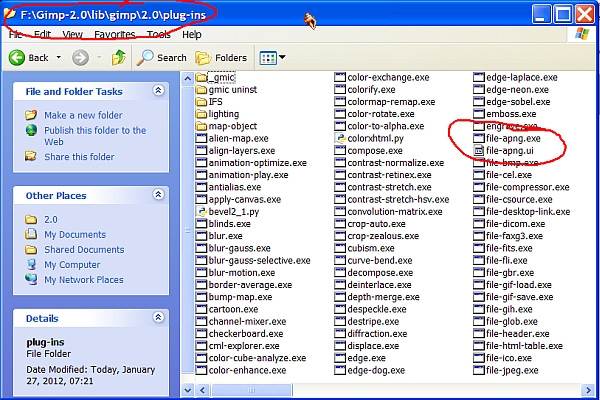600x400 pixels.
Task: Click sidebar scroll up arrow
Action: (188, 79)
